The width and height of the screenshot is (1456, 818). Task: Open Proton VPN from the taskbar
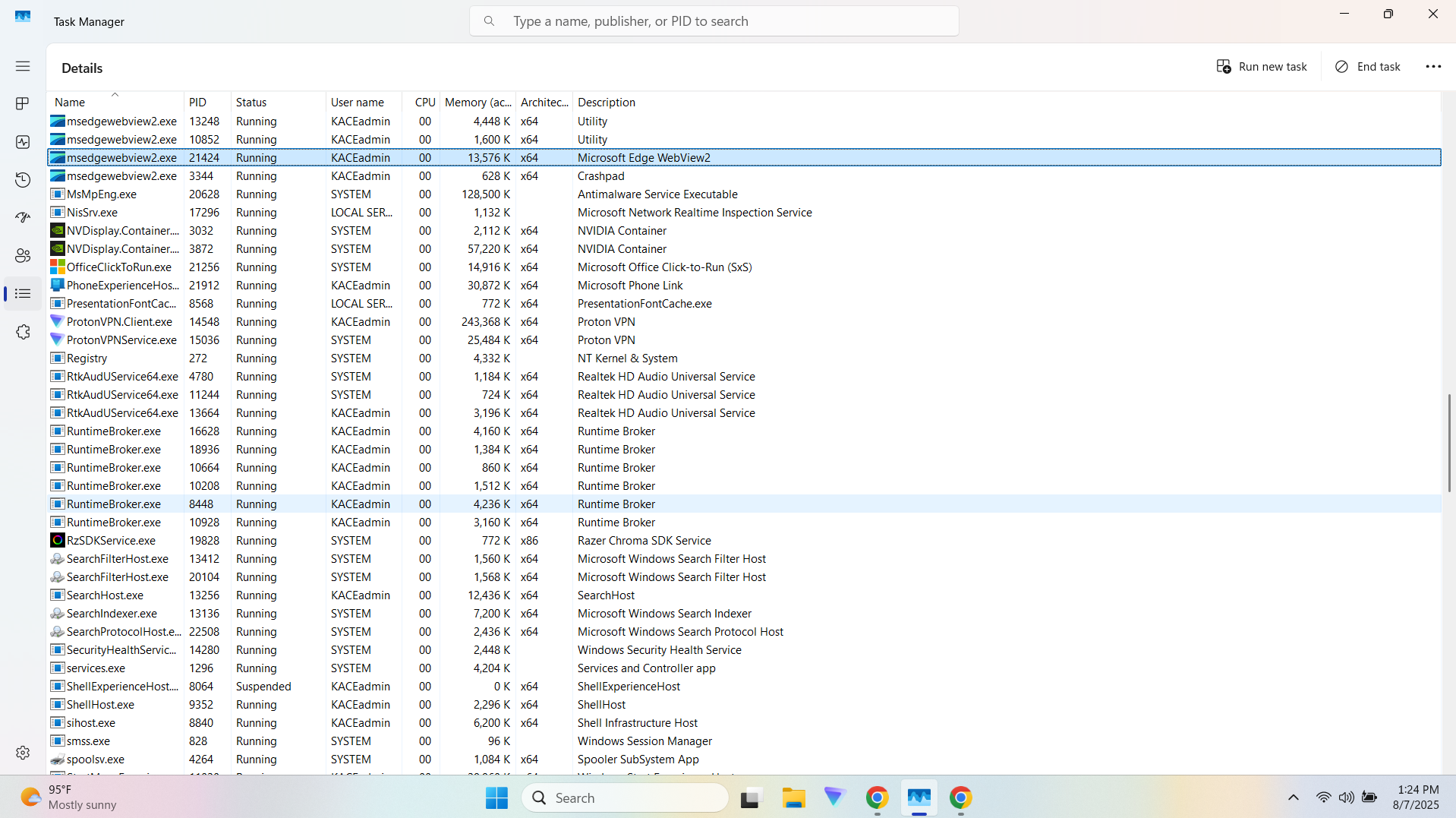coord(834,797)
